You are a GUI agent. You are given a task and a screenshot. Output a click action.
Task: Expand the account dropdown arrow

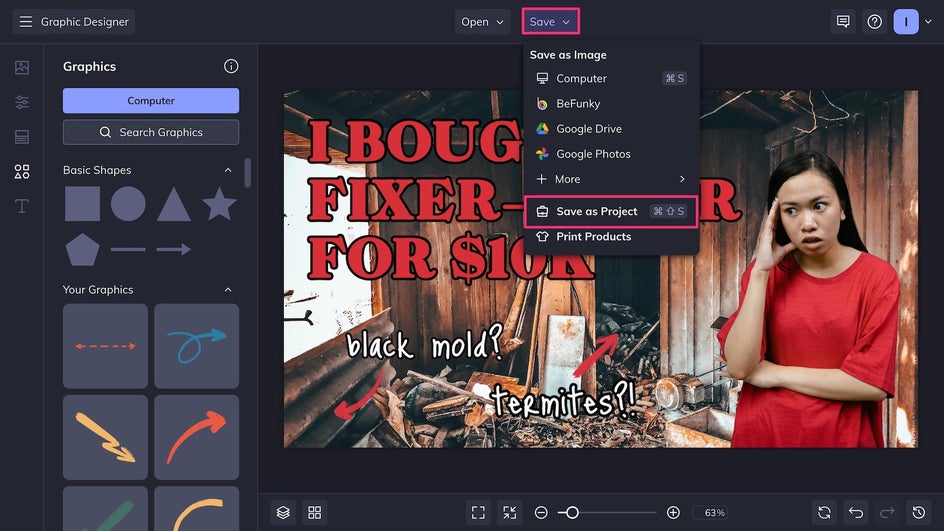click(928, 22)
